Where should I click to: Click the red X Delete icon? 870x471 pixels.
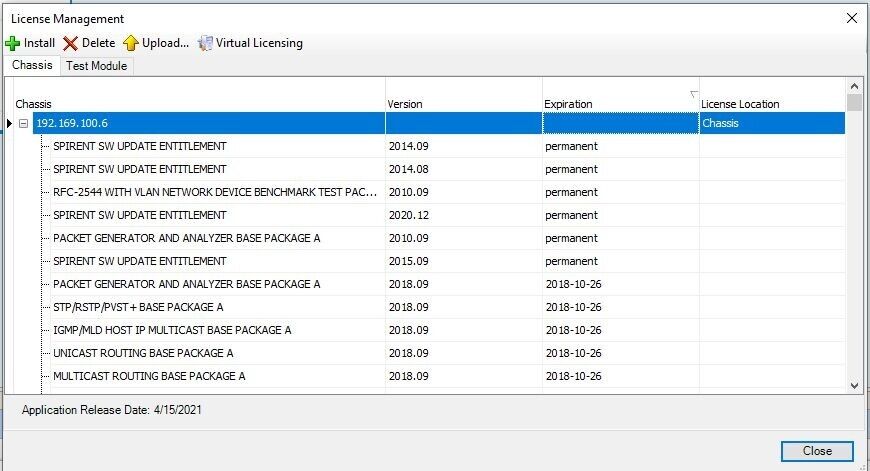click(x=70, y=43)
